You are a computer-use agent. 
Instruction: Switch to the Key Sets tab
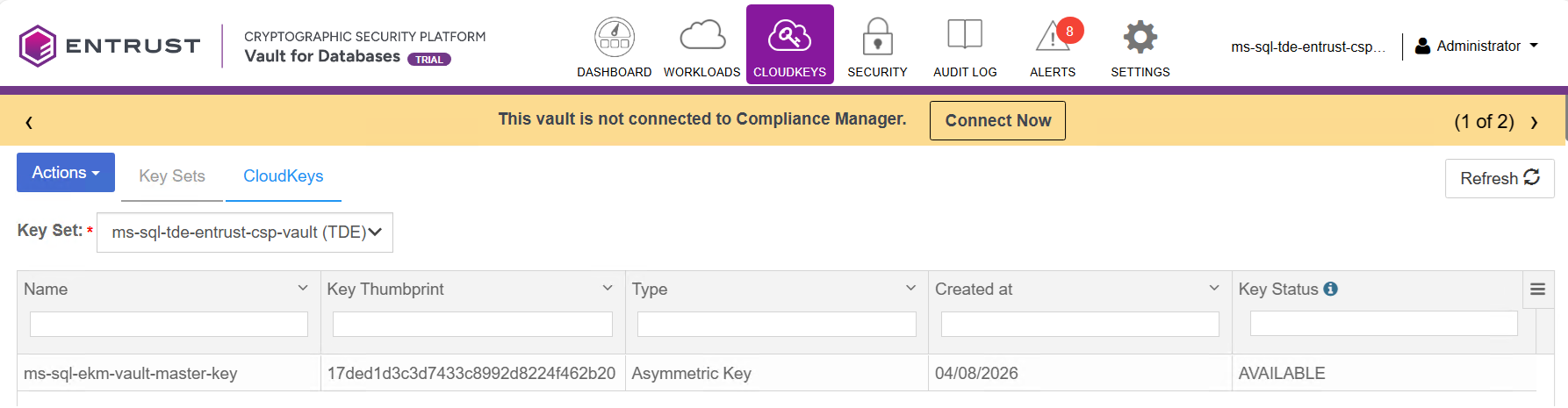(x=172, y=176)
